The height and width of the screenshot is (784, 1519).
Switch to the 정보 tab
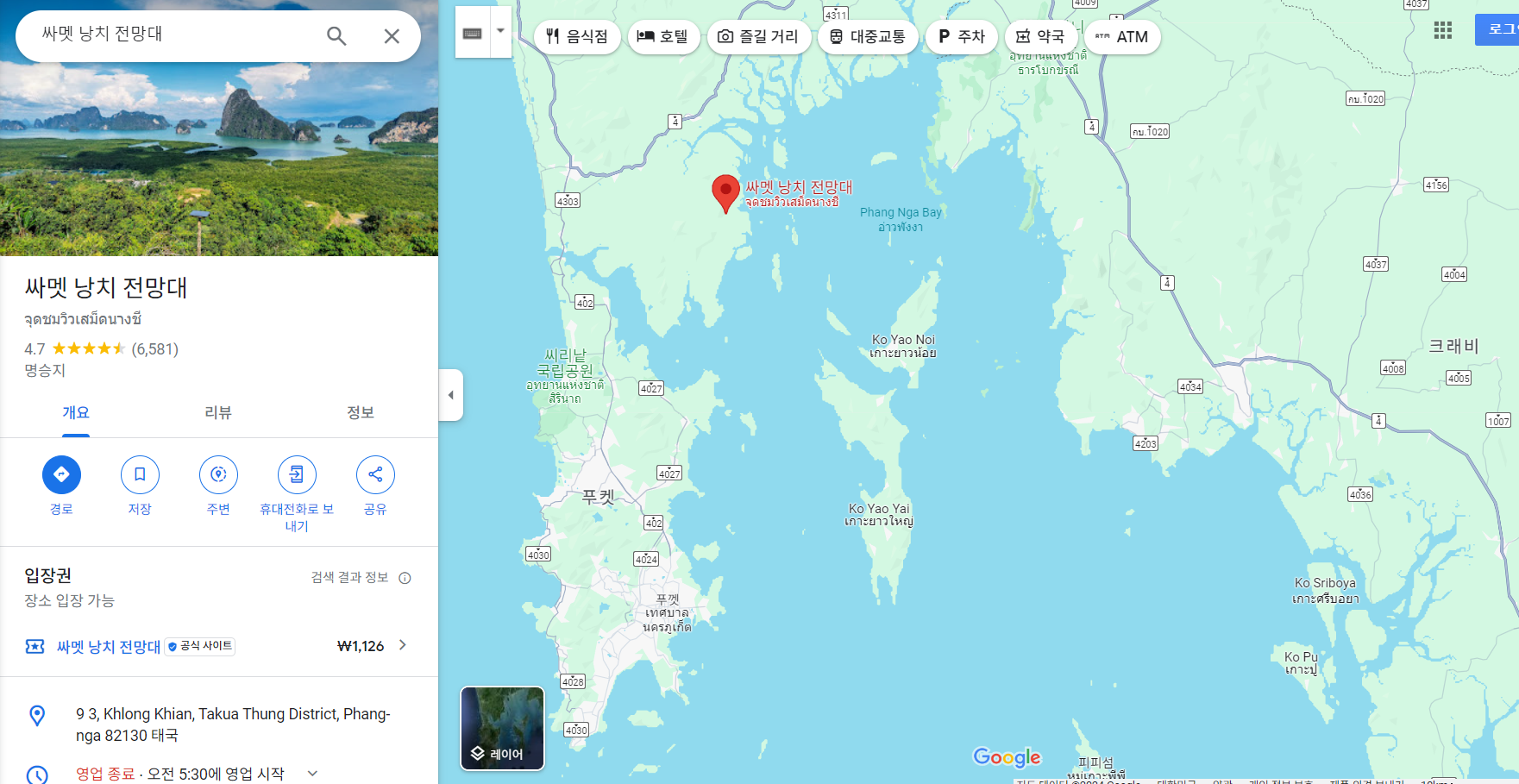pyautogui.click(x=361, y=413)
